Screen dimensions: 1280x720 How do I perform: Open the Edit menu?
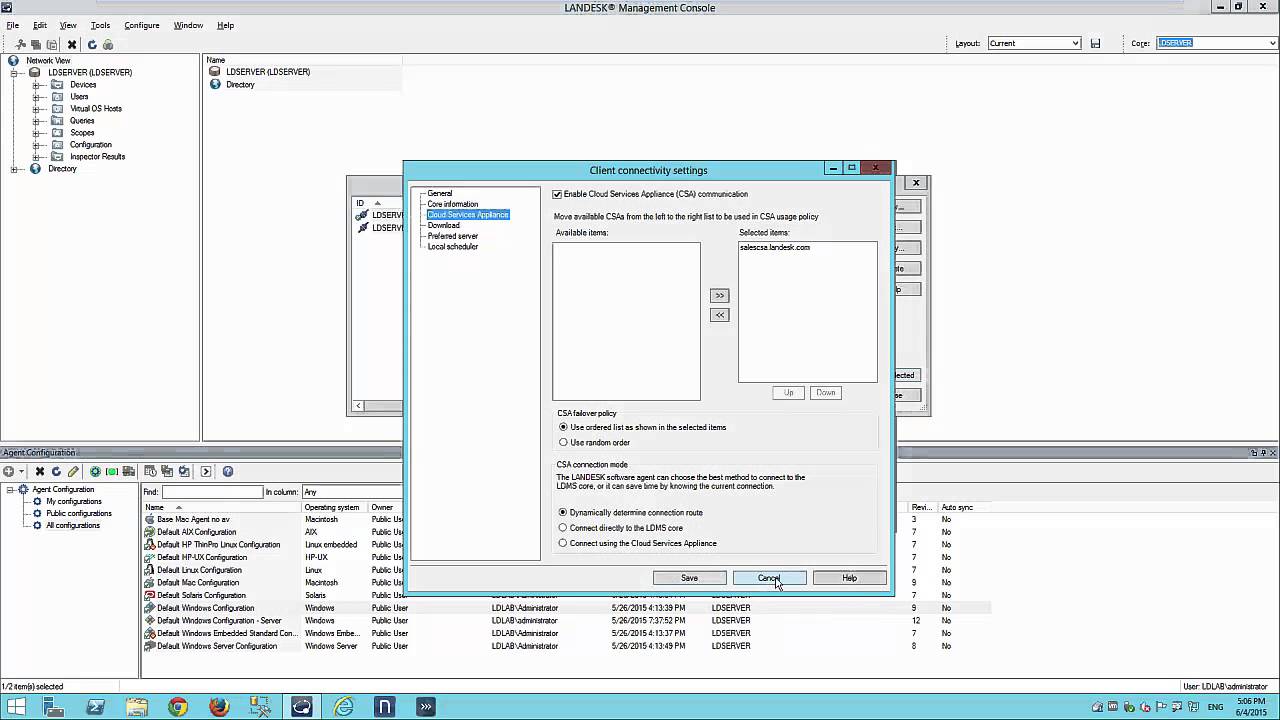point(40,25)
